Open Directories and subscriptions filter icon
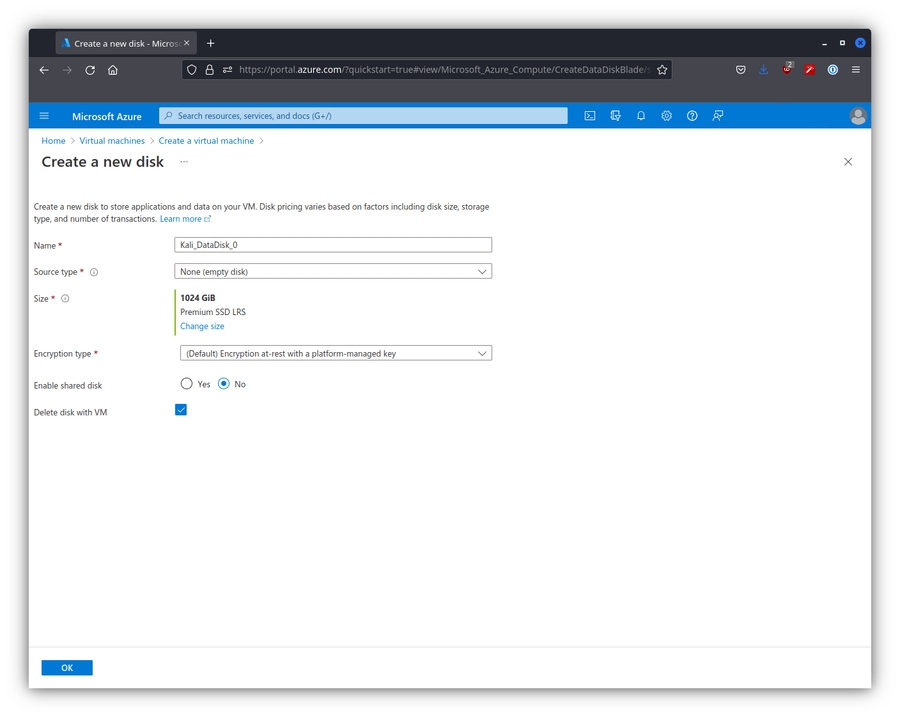The width and height of the screenshot is (900, 717). (x=616, y=116)
